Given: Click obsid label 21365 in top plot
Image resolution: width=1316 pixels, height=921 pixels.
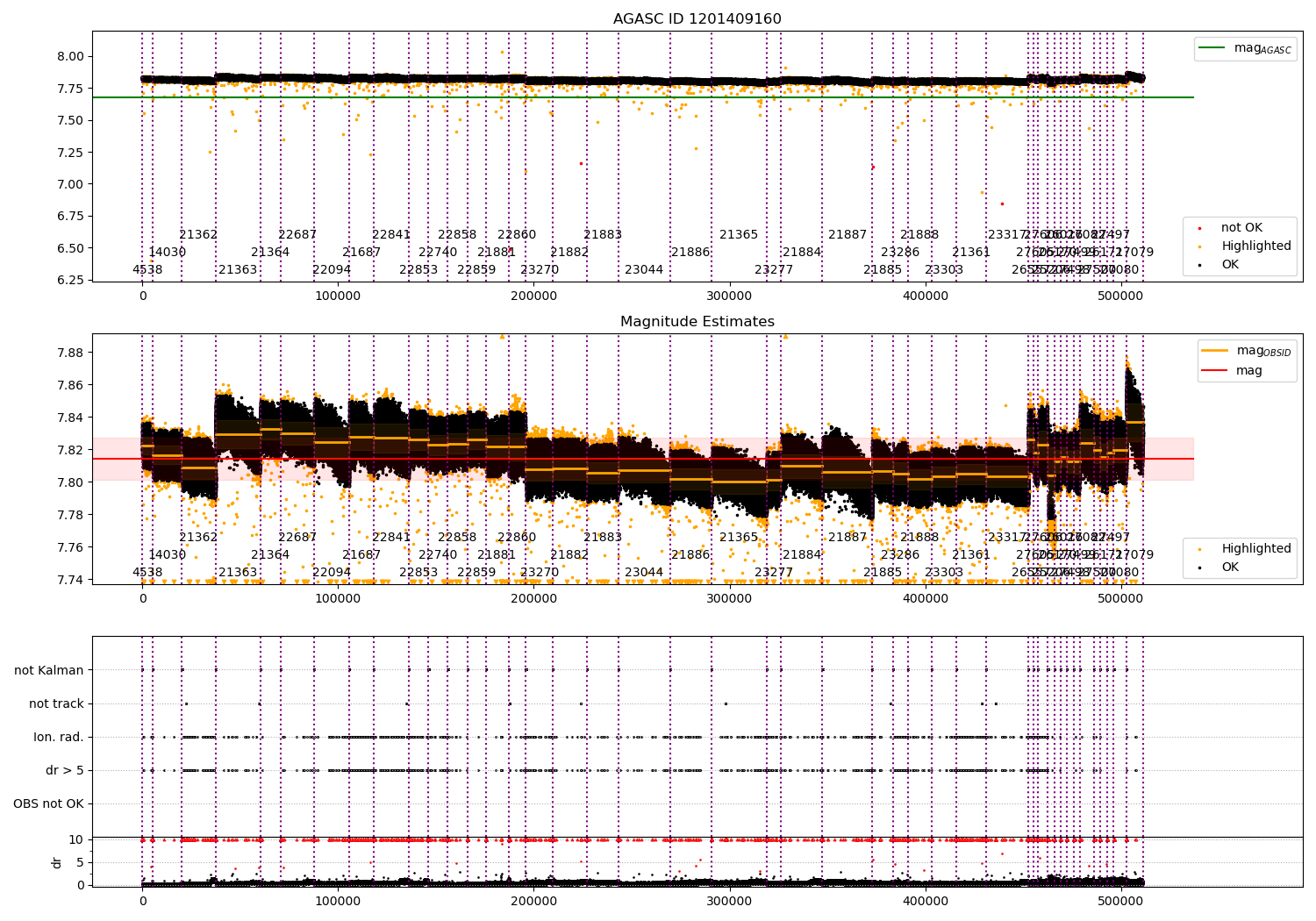Looking at the screenshot, I should point(739,235).
